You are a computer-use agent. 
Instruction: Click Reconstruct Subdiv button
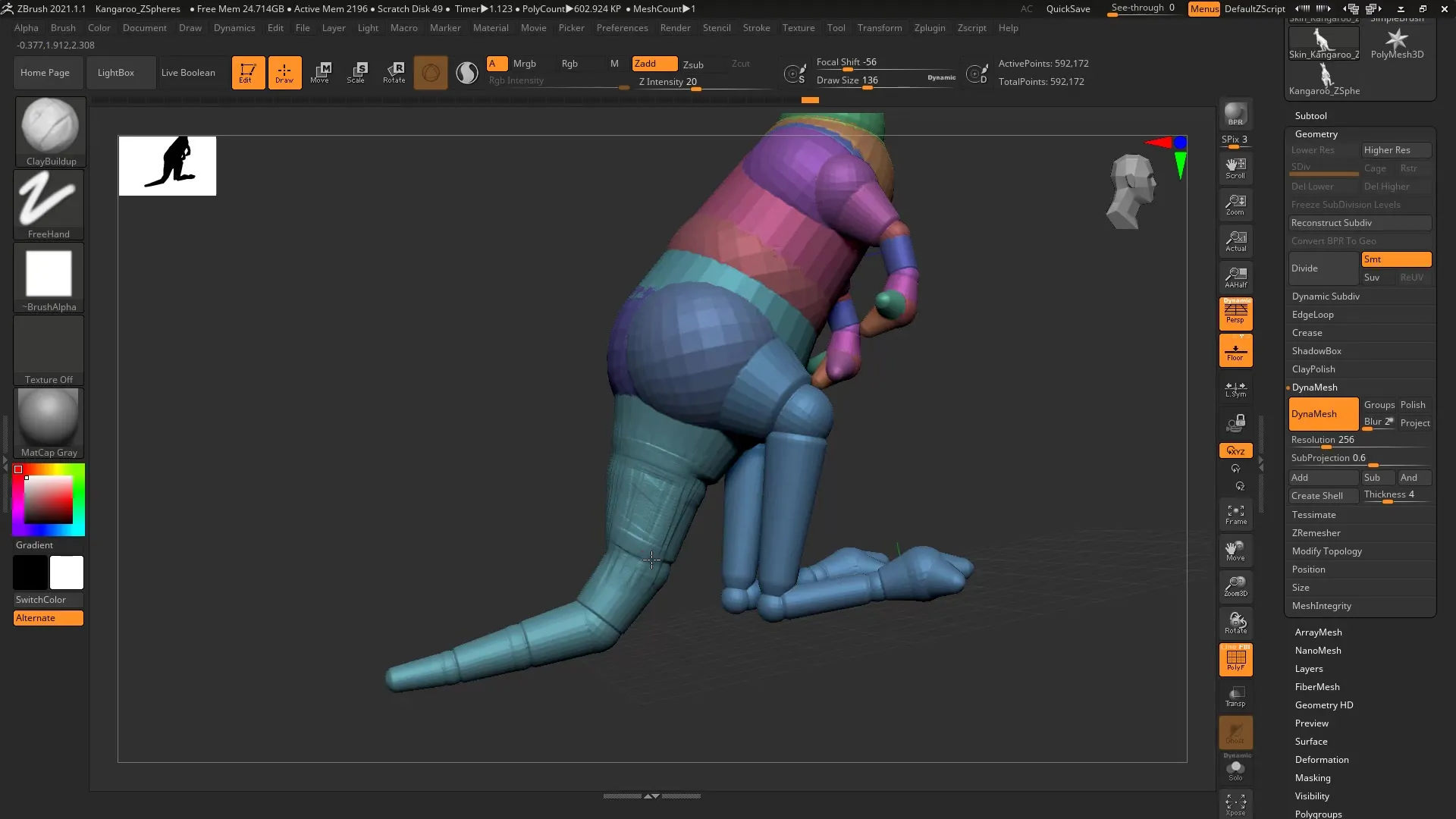pos(1360,223)
